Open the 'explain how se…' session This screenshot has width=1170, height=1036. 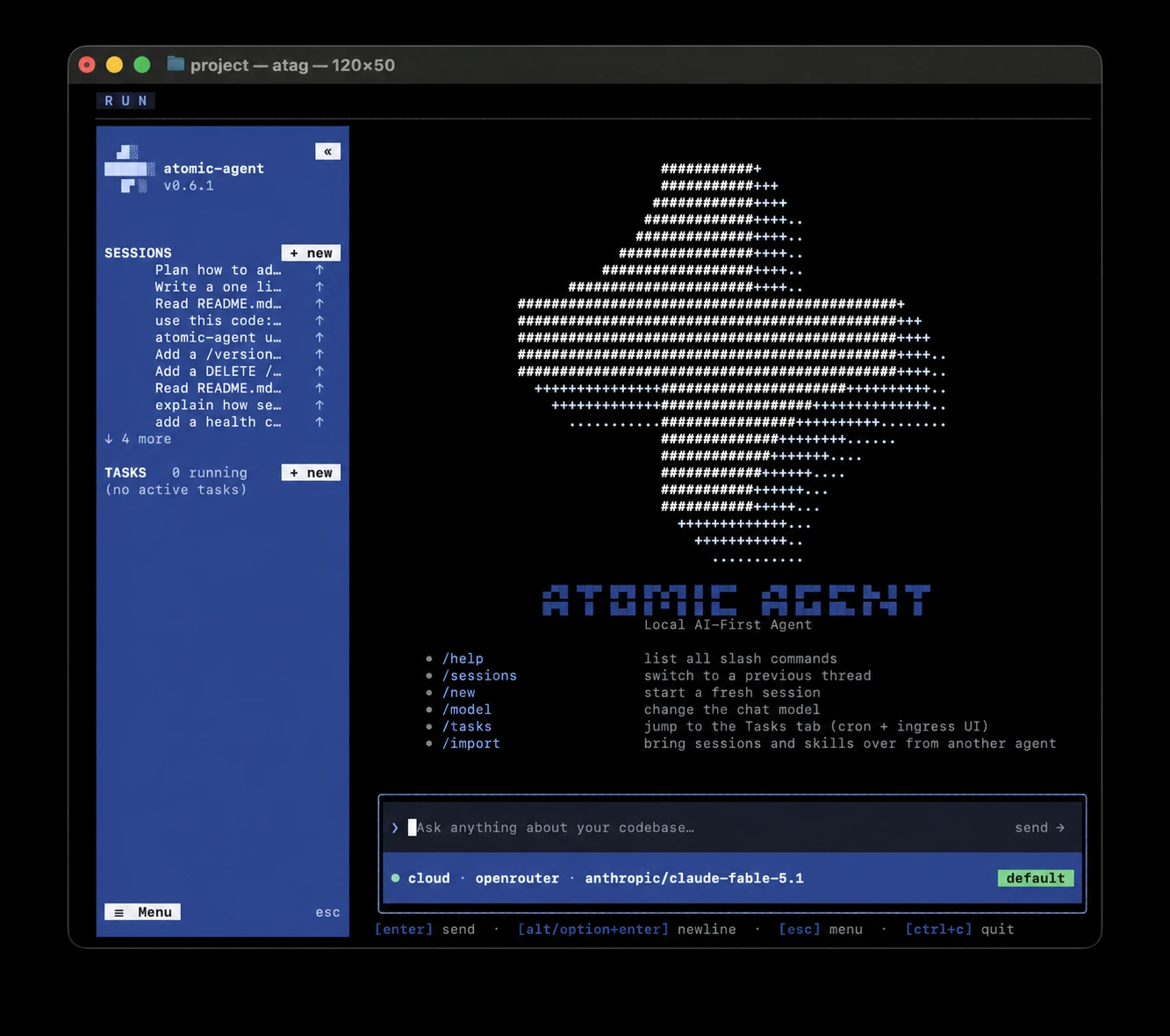218,406
